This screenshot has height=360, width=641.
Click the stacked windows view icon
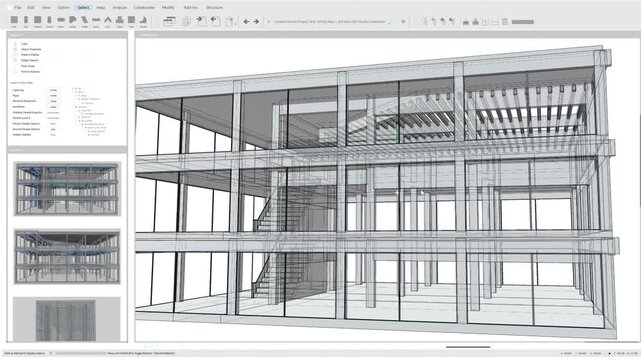169,21
